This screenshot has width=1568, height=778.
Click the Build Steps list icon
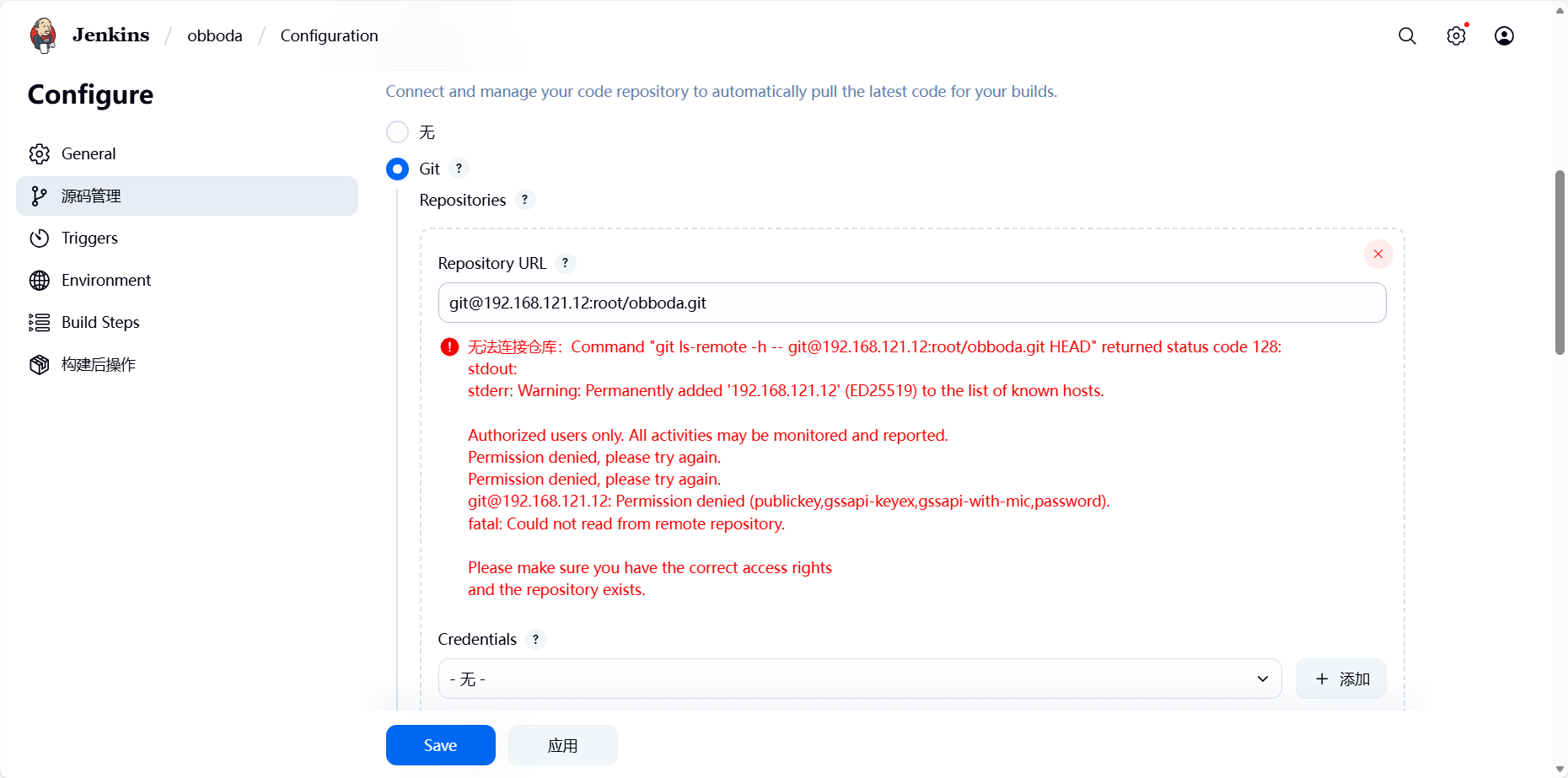coord(40,322)
